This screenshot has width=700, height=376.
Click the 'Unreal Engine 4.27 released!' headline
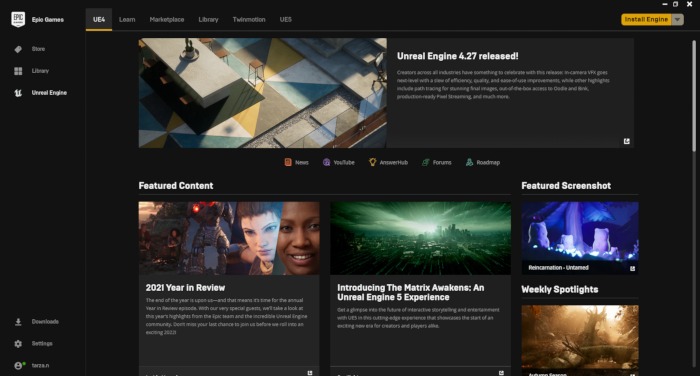click(x=458, y=56)
